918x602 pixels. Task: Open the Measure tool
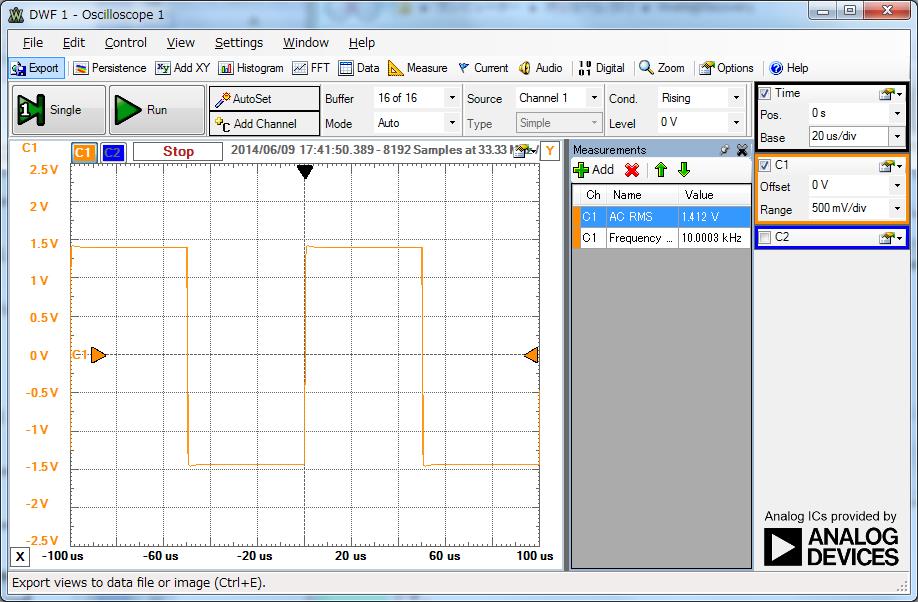[418, 68]
